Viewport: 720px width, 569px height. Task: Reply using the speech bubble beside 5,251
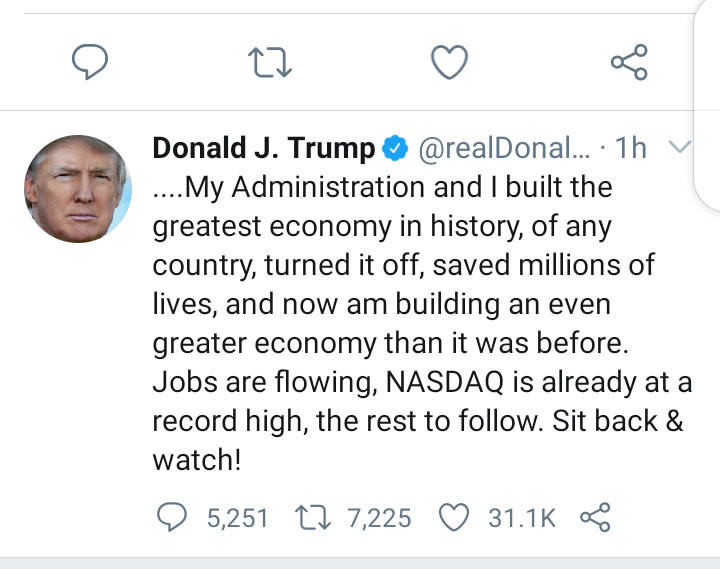point(176,517)
